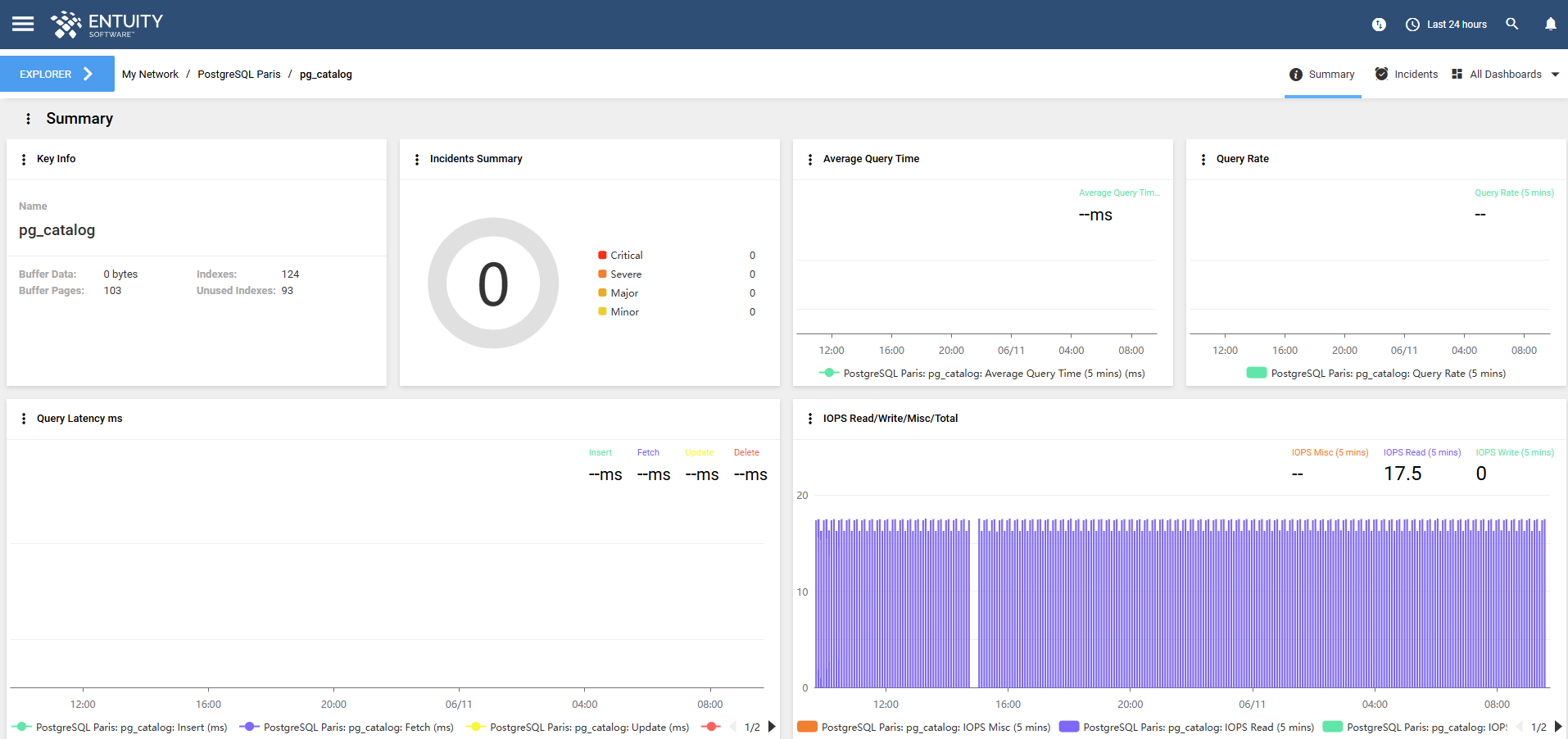
Task: Toggle the Query Rate series legend
Action: pyautogui.click(x=1376, y=373)
